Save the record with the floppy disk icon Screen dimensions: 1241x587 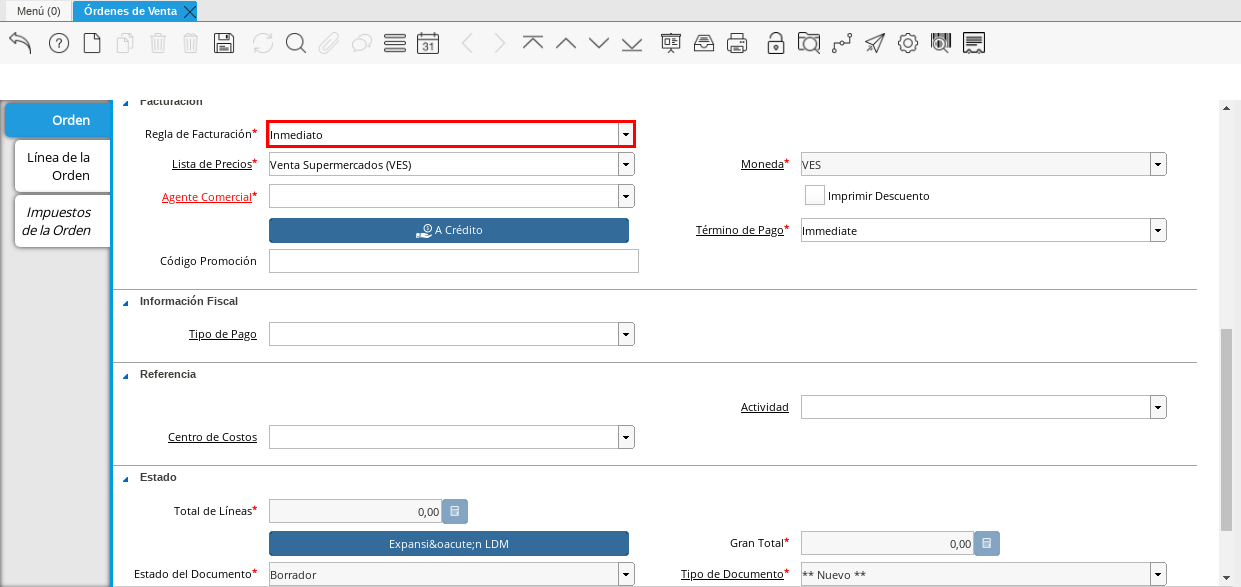224,43
